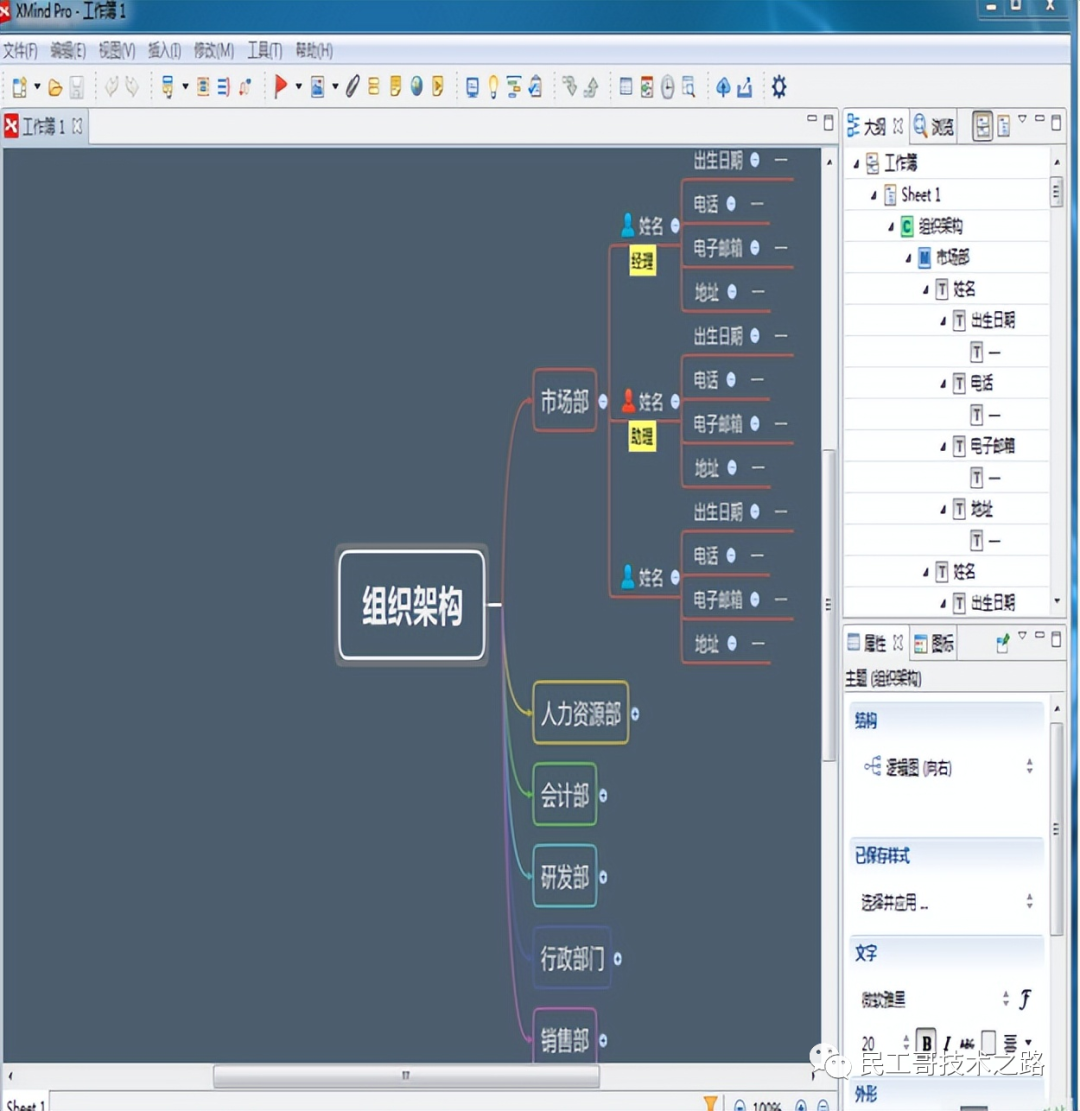Open settings gear icon in toolbar
The height and width of the screenshot is (1111, 1080).
[779, 87]
